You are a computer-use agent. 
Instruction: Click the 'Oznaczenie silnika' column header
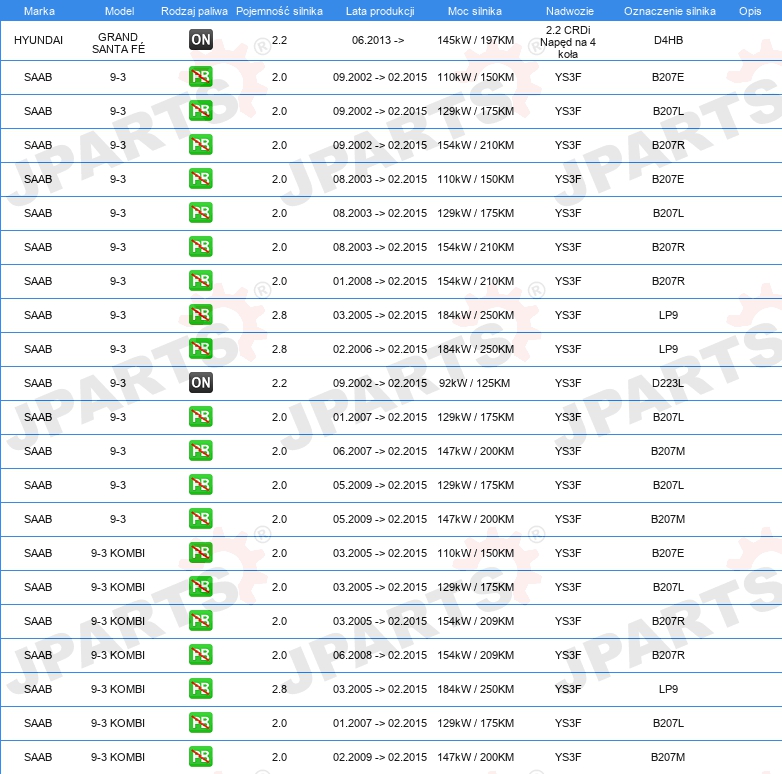pyautogui.click(x=670, y=11)
